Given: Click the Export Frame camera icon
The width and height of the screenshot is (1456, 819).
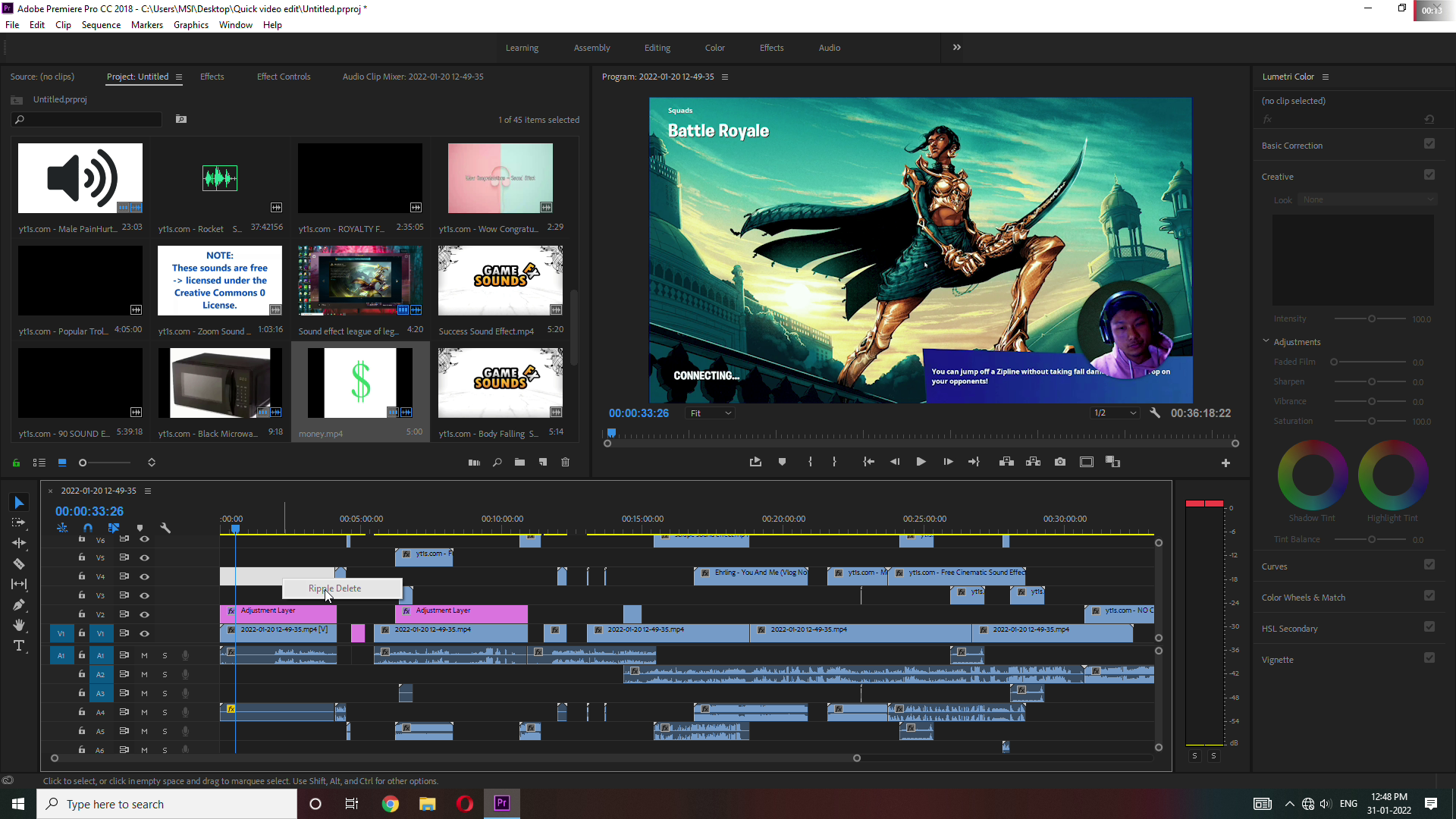Looking at the screenshot, I should click(x=1060, y=461).
